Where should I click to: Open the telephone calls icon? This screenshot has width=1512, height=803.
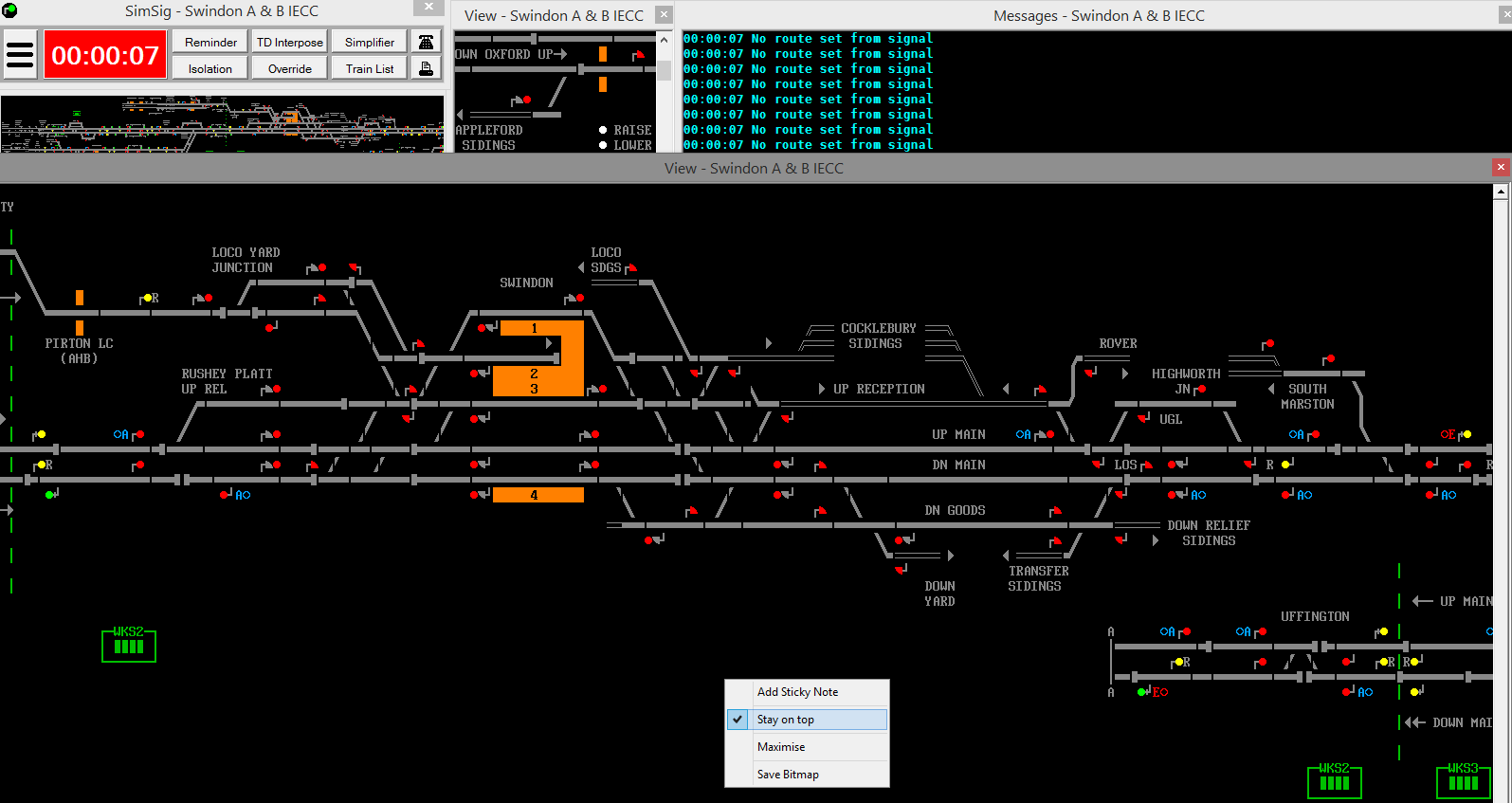[427, 42]
